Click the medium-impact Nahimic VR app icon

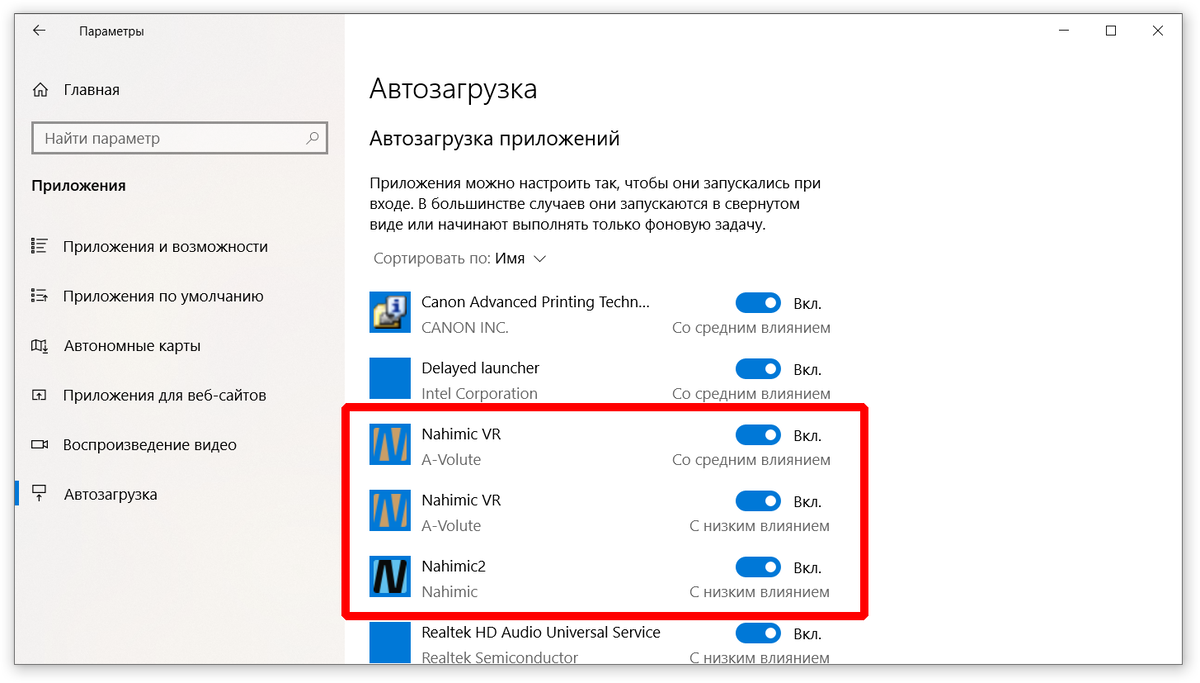390,445
